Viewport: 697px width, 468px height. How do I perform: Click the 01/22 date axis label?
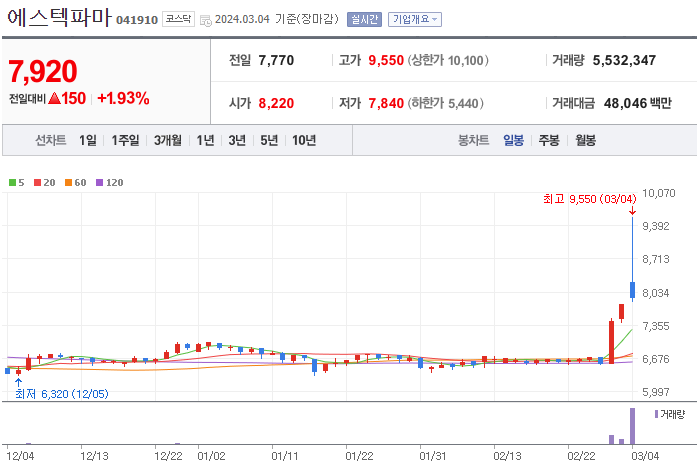[359, 456]
